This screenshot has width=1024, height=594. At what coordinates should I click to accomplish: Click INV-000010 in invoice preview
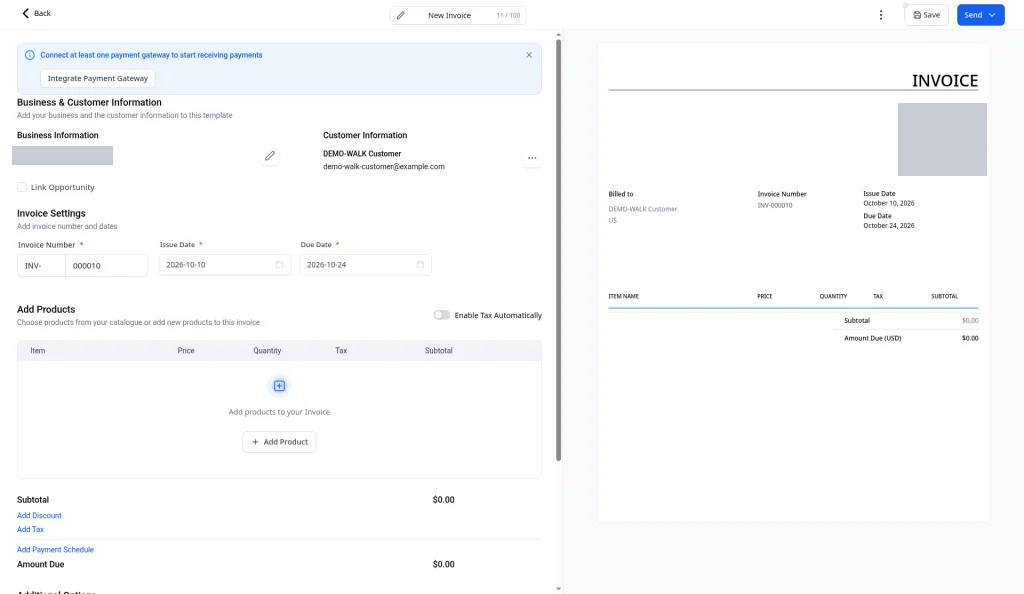click(775, 205)
